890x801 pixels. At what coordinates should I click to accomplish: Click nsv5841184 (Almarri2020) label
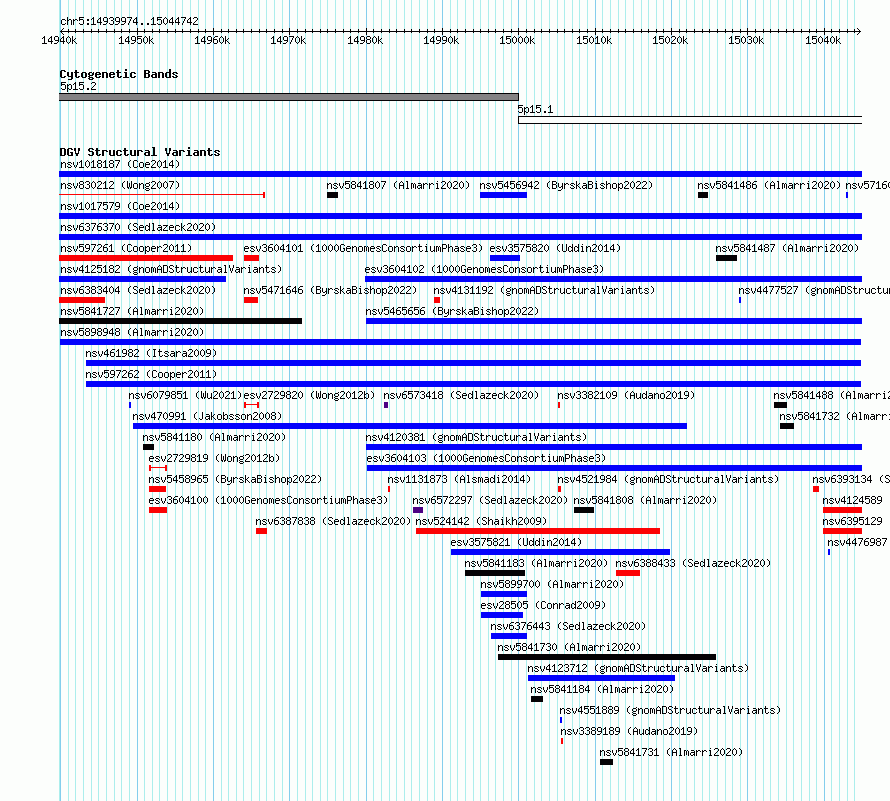(x=602, y=690)
